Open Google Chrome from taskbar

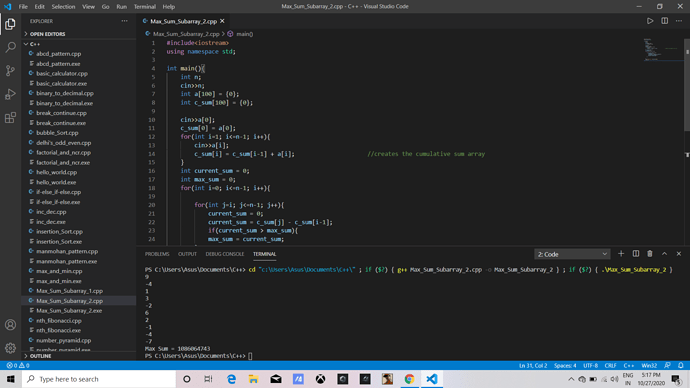pos(409,379)
